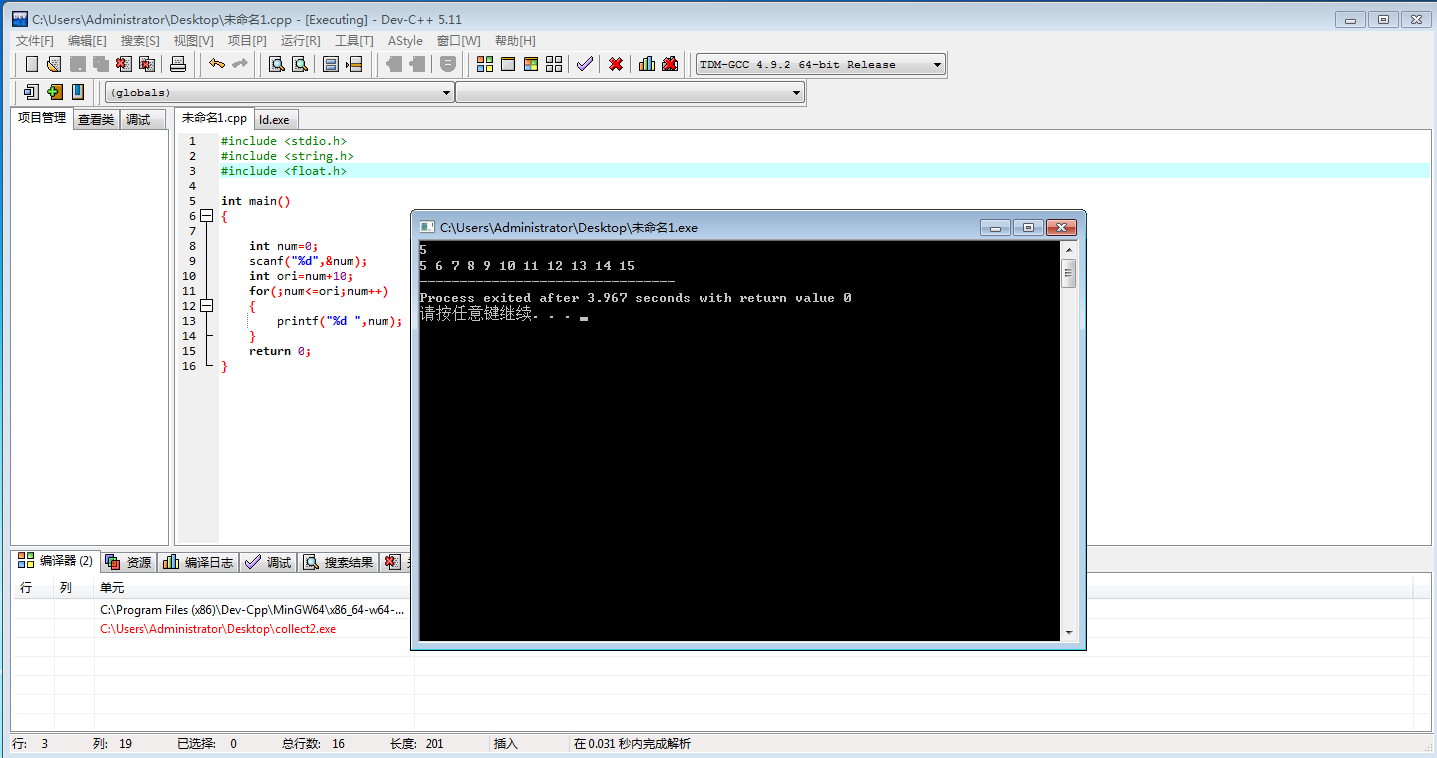1437x758 pixels.
Task: Select the 未命名1.cpp editor tab
Action: point(214,118)
